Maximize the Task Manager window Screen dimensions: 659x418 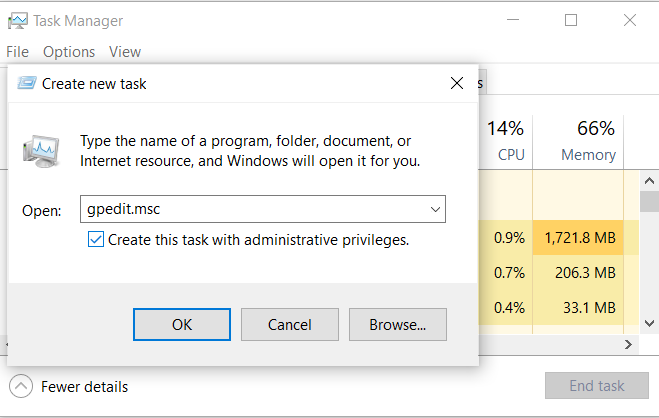click(x=571, y=20)
